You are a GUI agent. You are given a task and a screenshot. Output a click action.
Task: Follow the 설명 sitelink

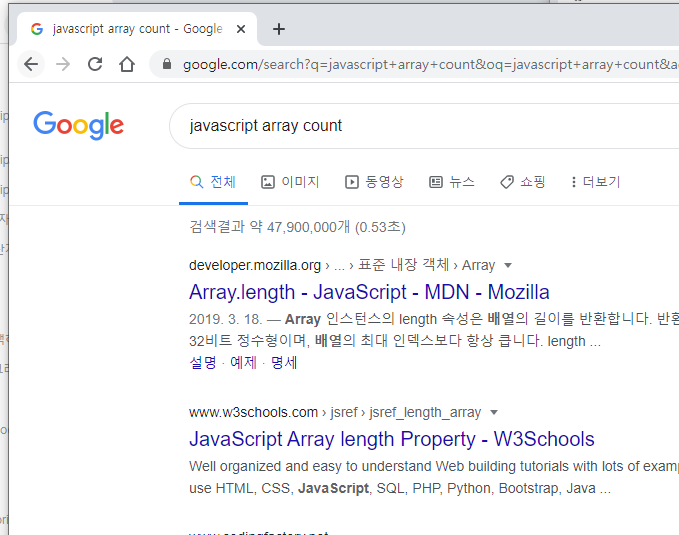click(203, 363)
